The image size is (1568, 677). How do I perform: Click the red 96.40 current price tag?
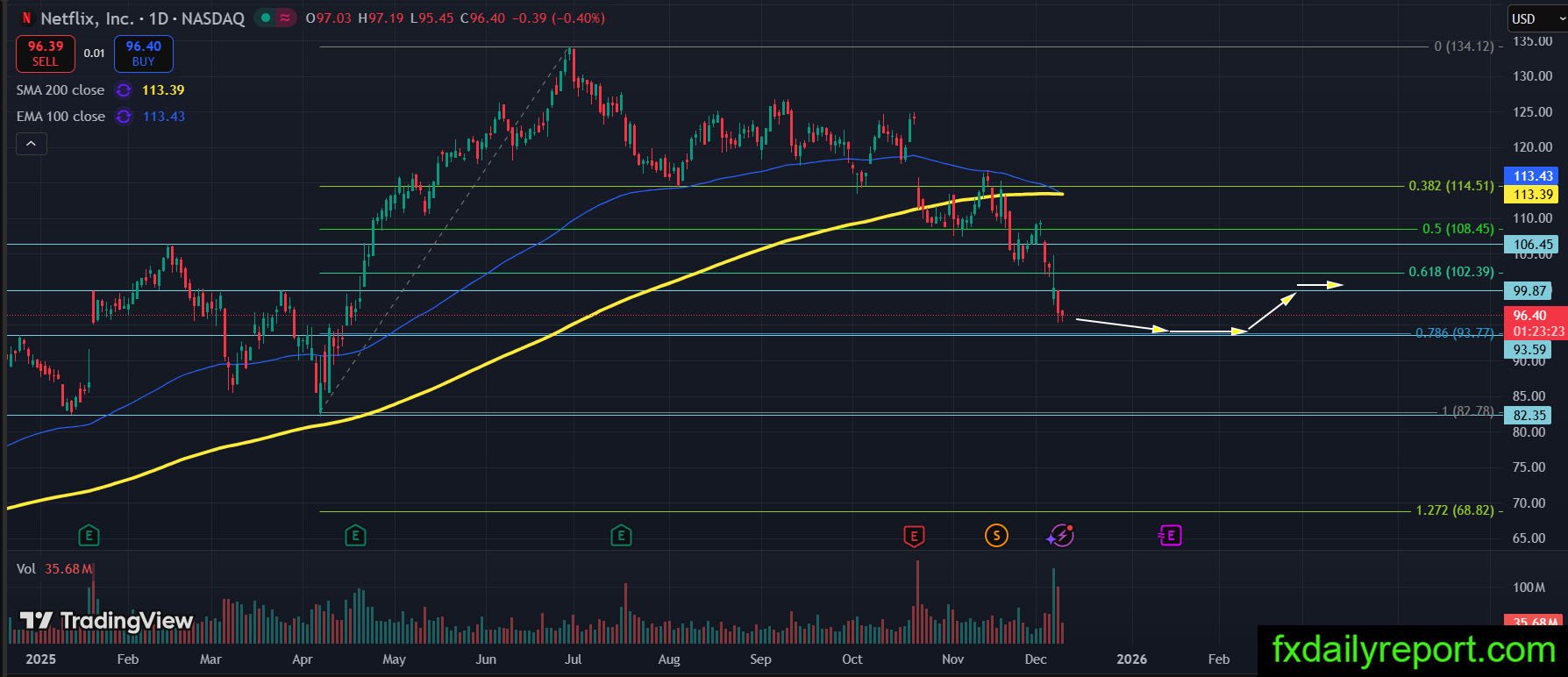click(x=1536, y=323)
